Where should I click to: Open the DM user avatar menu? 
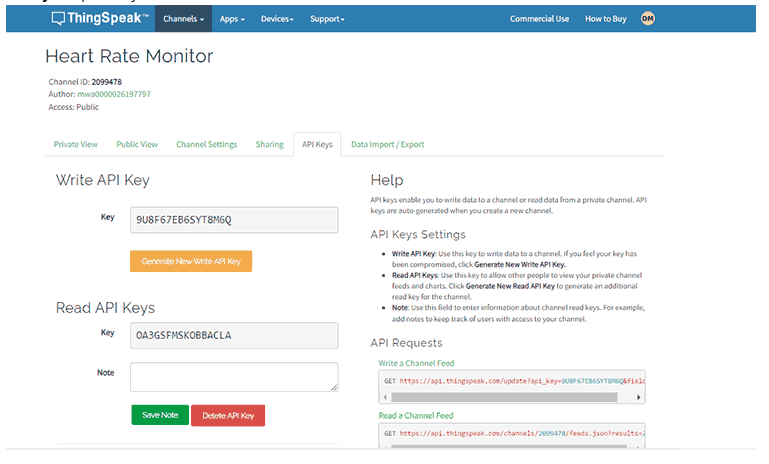tap(647, 18)
